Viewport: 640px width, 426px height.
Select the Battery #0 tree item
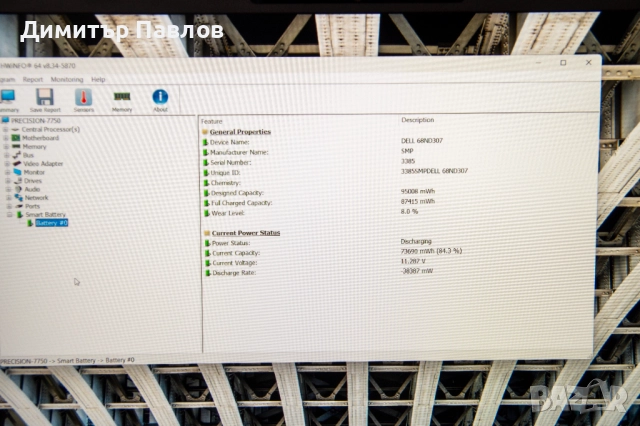coord(51,223)
